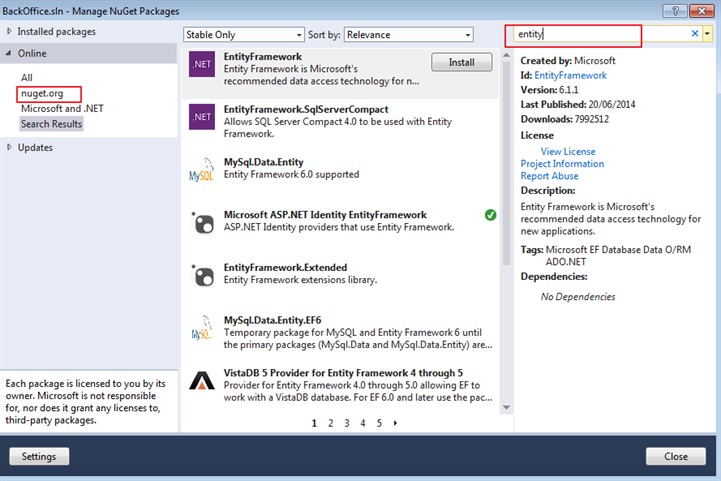Image resolution: width=721 pixels, height=481 pixels.
Task: Click current results page 1
Action: point(314,423)
